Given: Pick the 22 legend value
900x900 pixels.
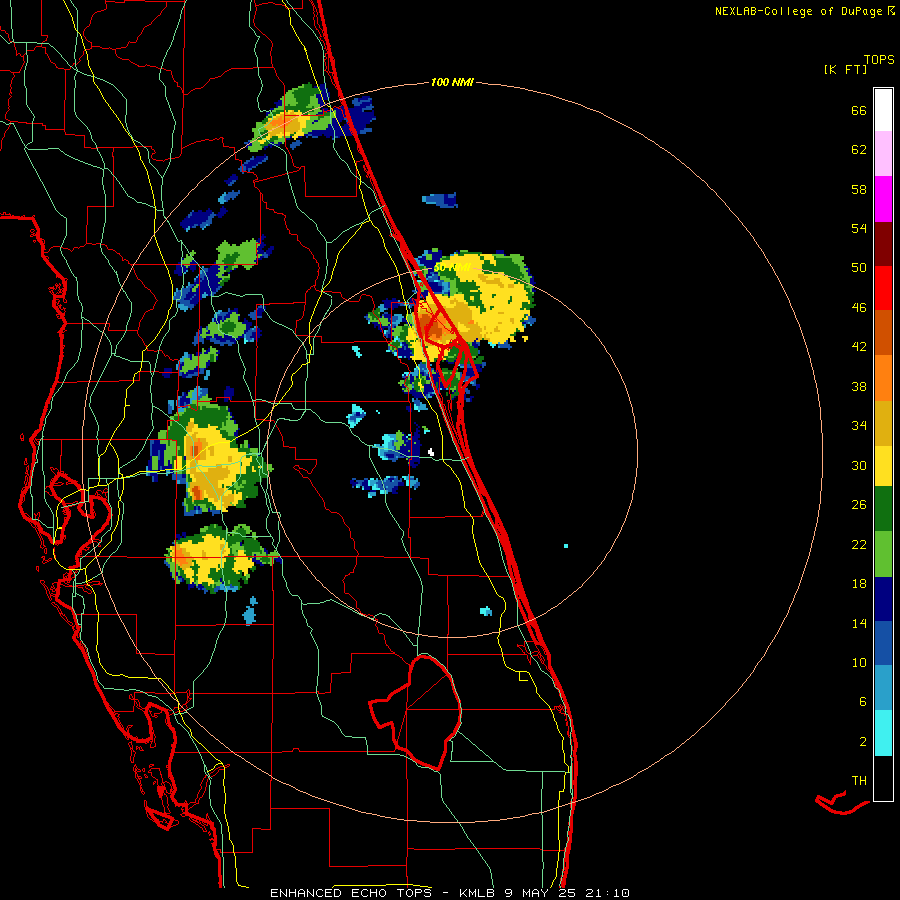Looking at the screenshot, I should point(859,544).
